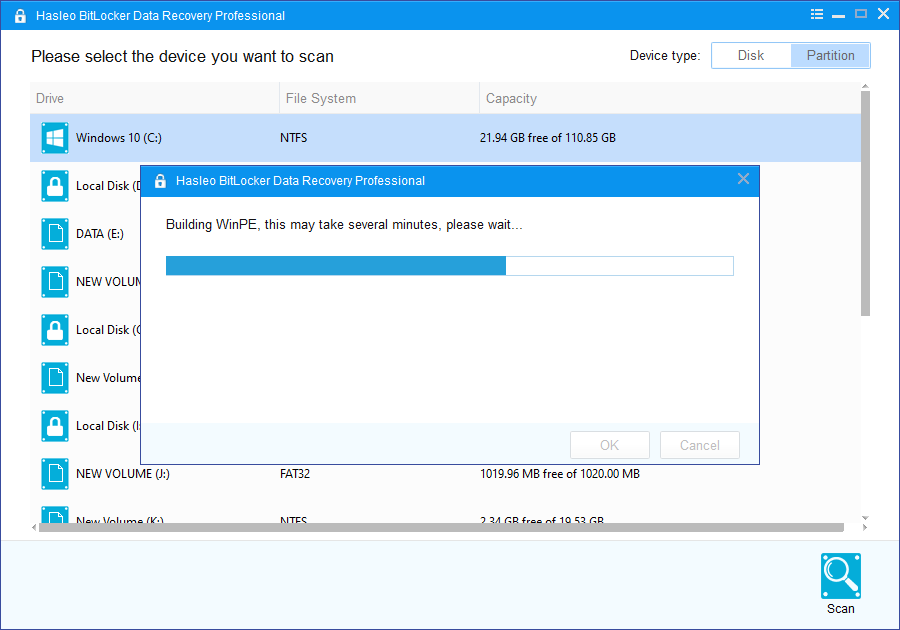Open the main menu list icon in title bar
Viewport: 900px width, 630px height.
817,14
